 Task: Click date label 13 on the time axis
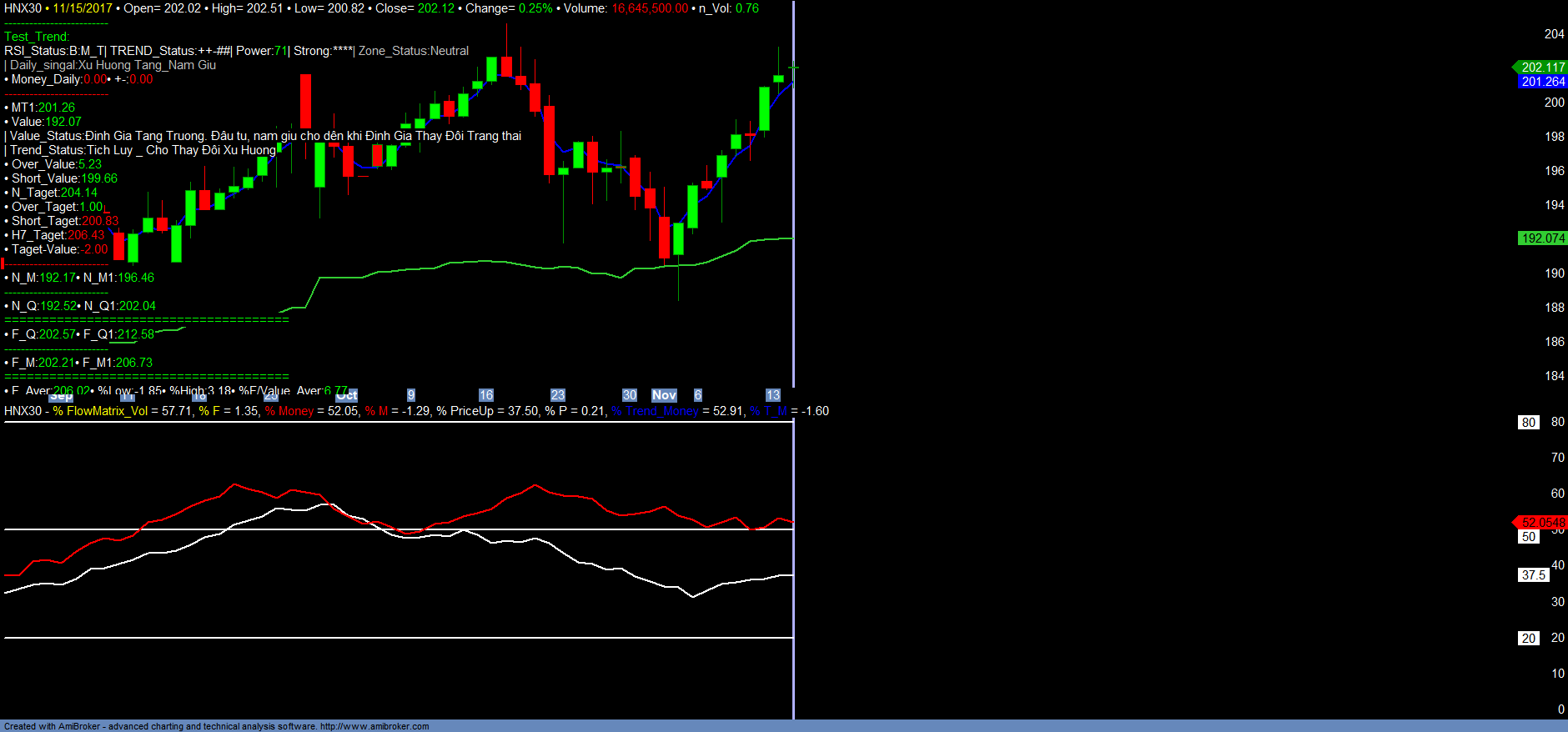pos(773,395)
